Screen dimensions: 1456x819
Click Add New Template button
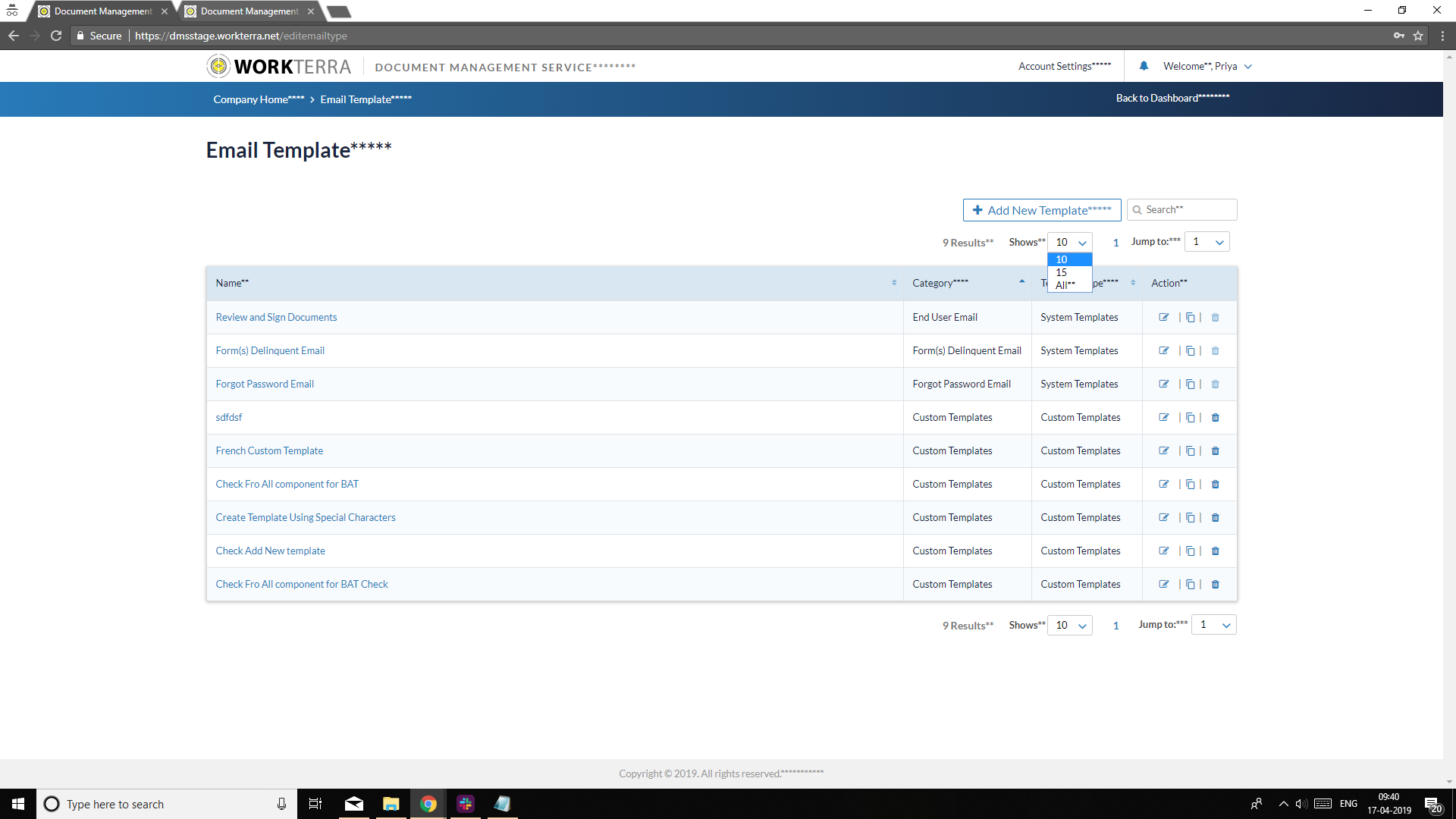[1041, 210]
